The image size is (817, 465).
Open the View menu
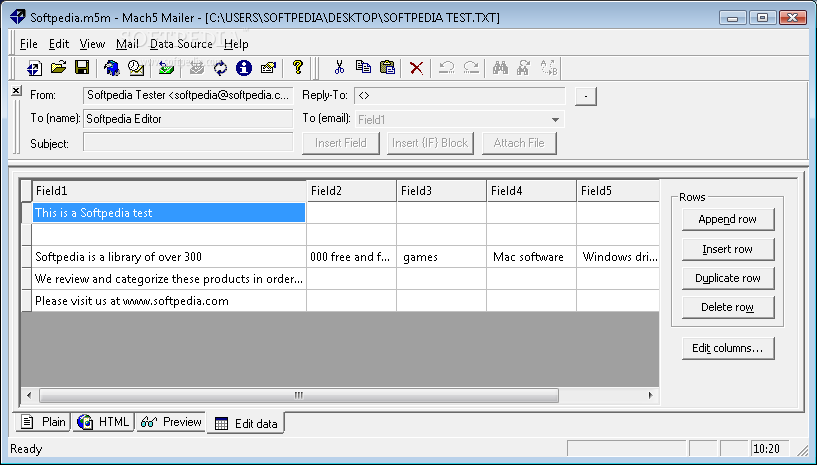[x=92, y=44]
